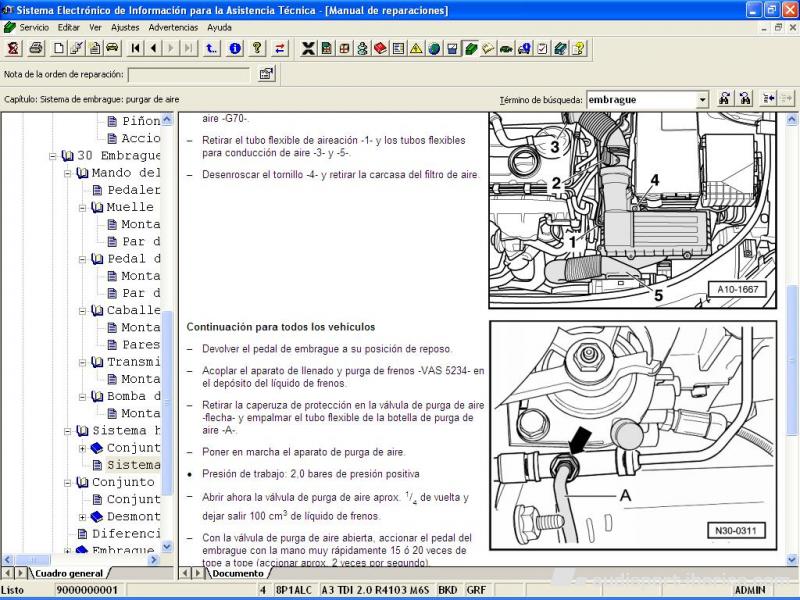Open the search term dropdown list
This screenshot has width=800, height=600.
coord(702,99)
